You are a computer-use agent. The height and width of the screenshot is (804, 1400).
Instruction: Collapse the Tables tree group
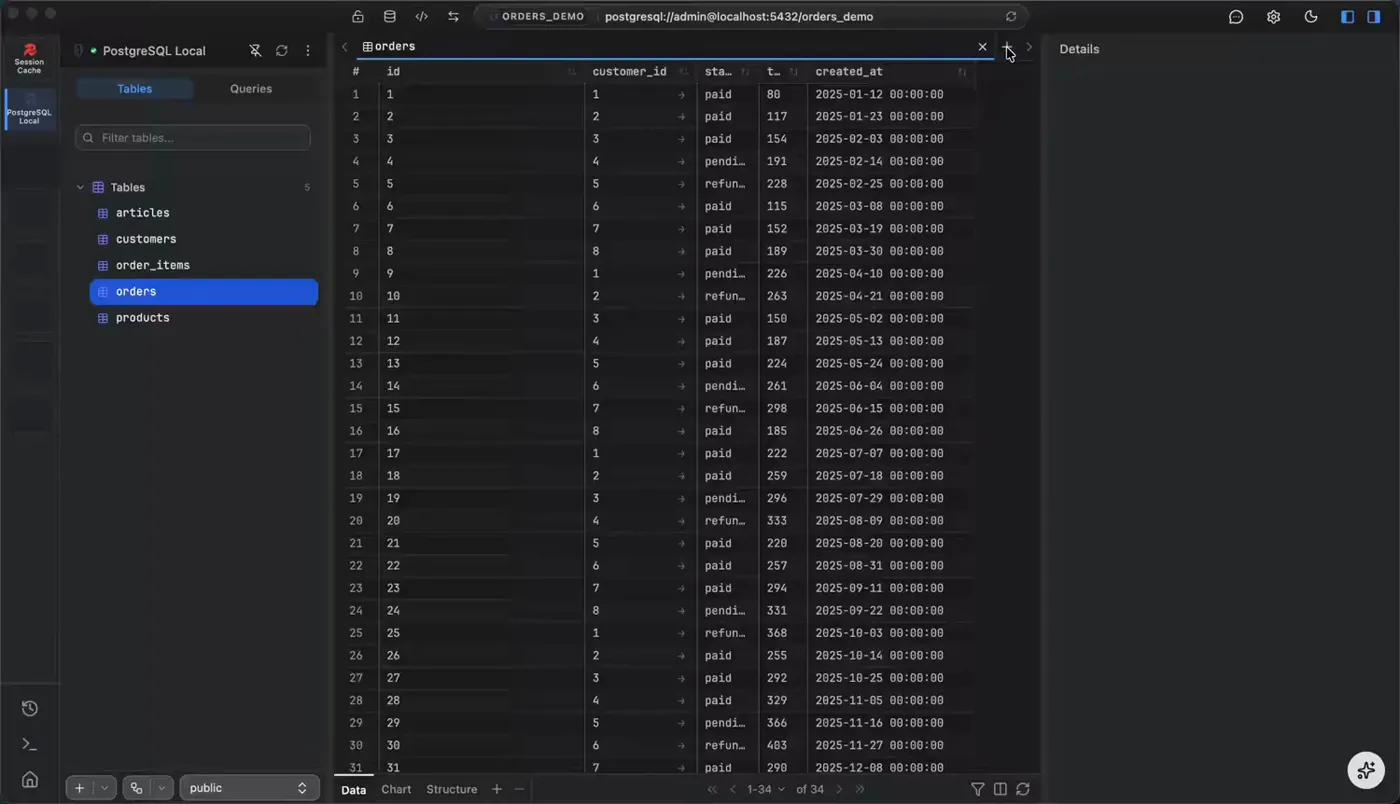click(x=81, y=187)
